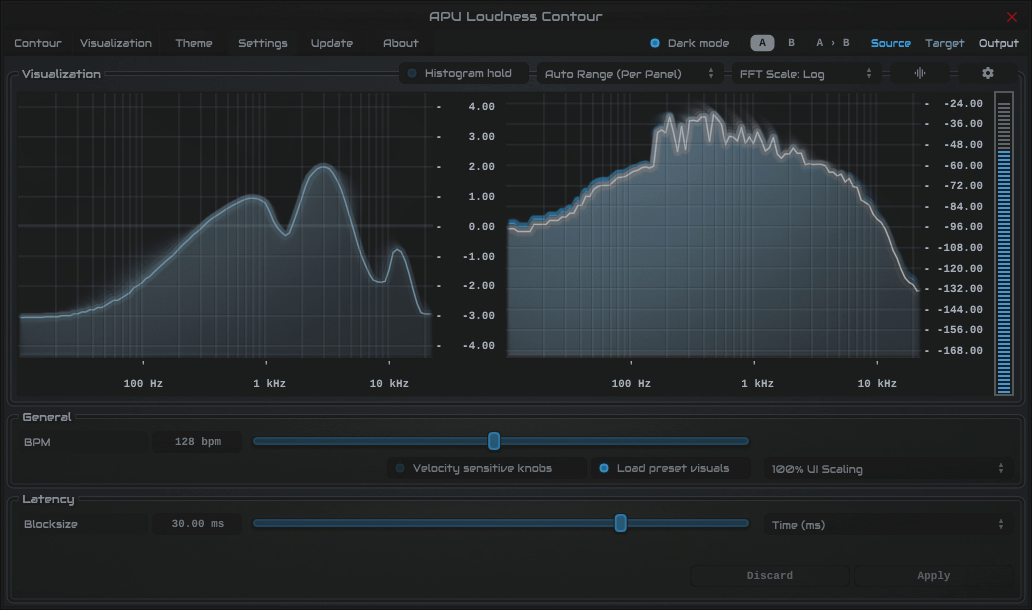Screen dimensions: 1032x610
Task: Click the Apply button
Action: coord(933,576)
